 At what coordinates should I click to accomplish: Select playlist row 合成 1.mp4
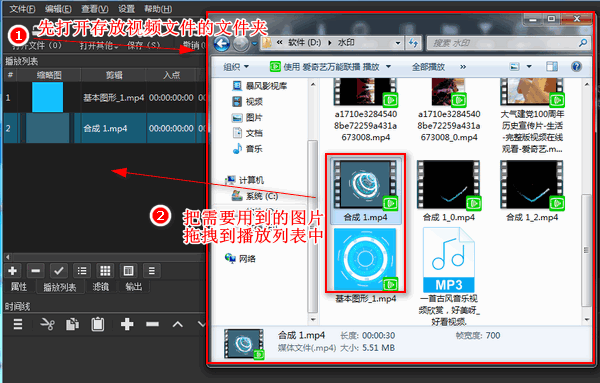105,128
